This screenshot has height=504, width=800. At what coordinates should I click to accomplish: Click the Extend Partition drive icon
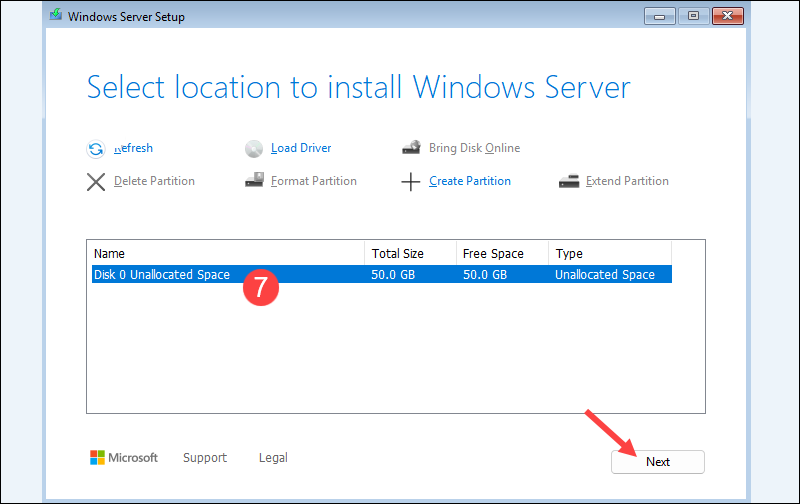click(569, 181)
